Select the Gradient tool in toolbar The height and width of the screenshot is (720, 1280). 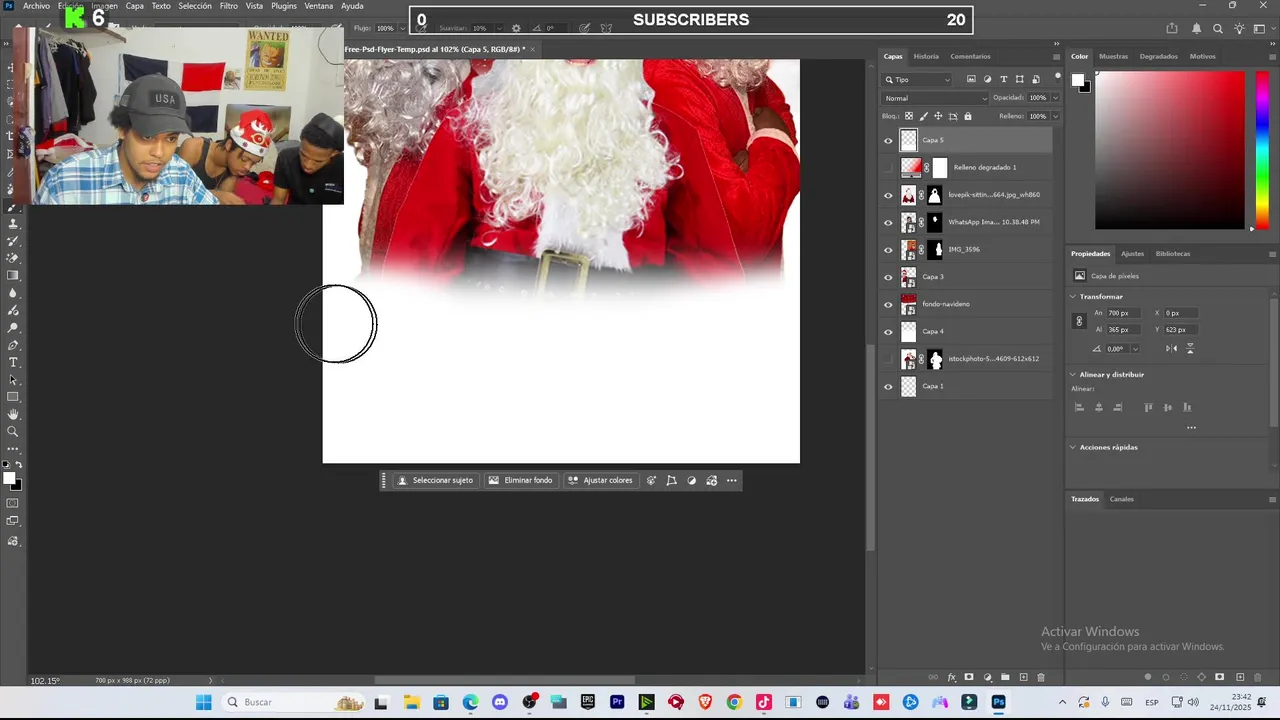point(13,276)
